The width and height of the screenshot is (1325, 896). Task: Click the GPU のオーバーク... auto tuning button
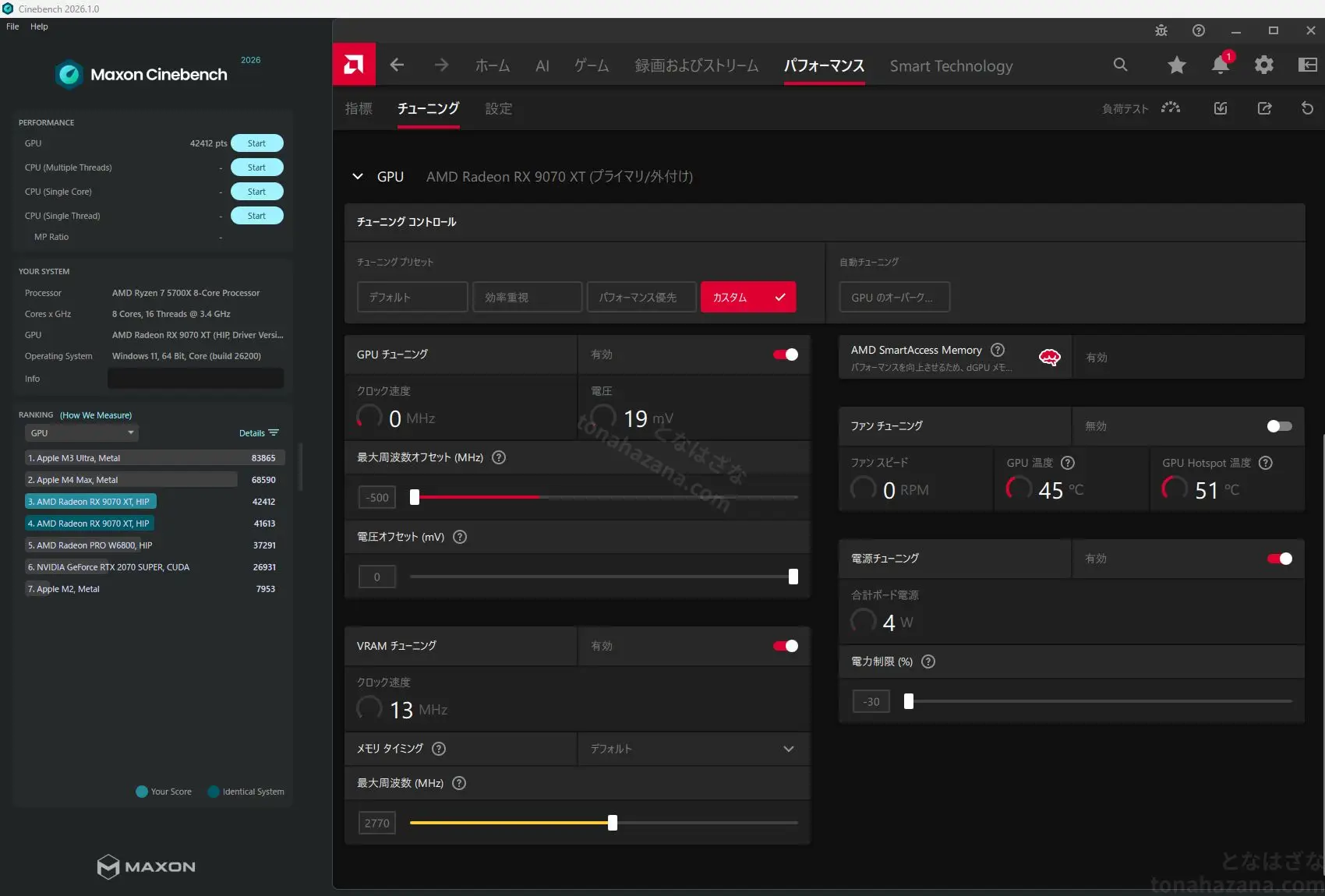click(894, 297)
